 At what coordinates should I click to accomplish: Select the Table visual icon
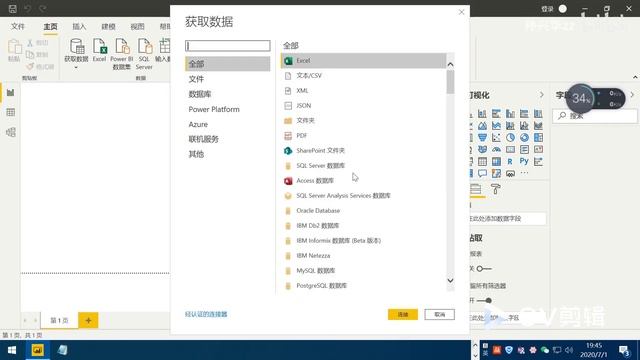click(482, 162)
